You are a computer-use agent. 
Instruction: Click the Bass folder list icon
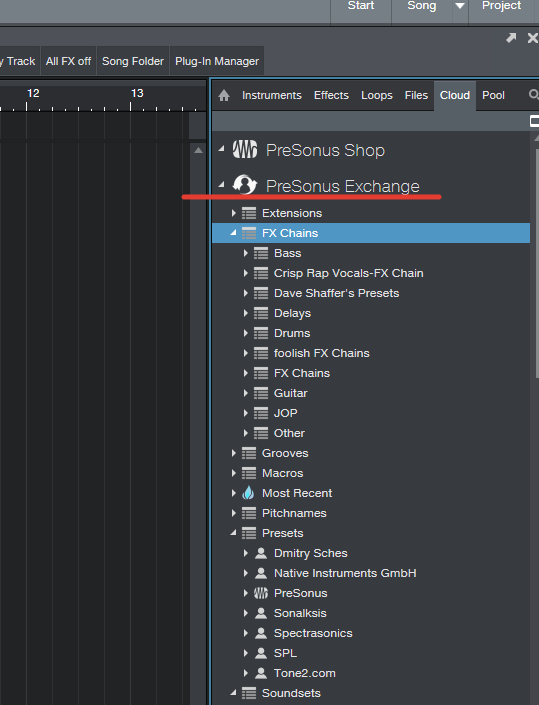click(x=261, y=253)
